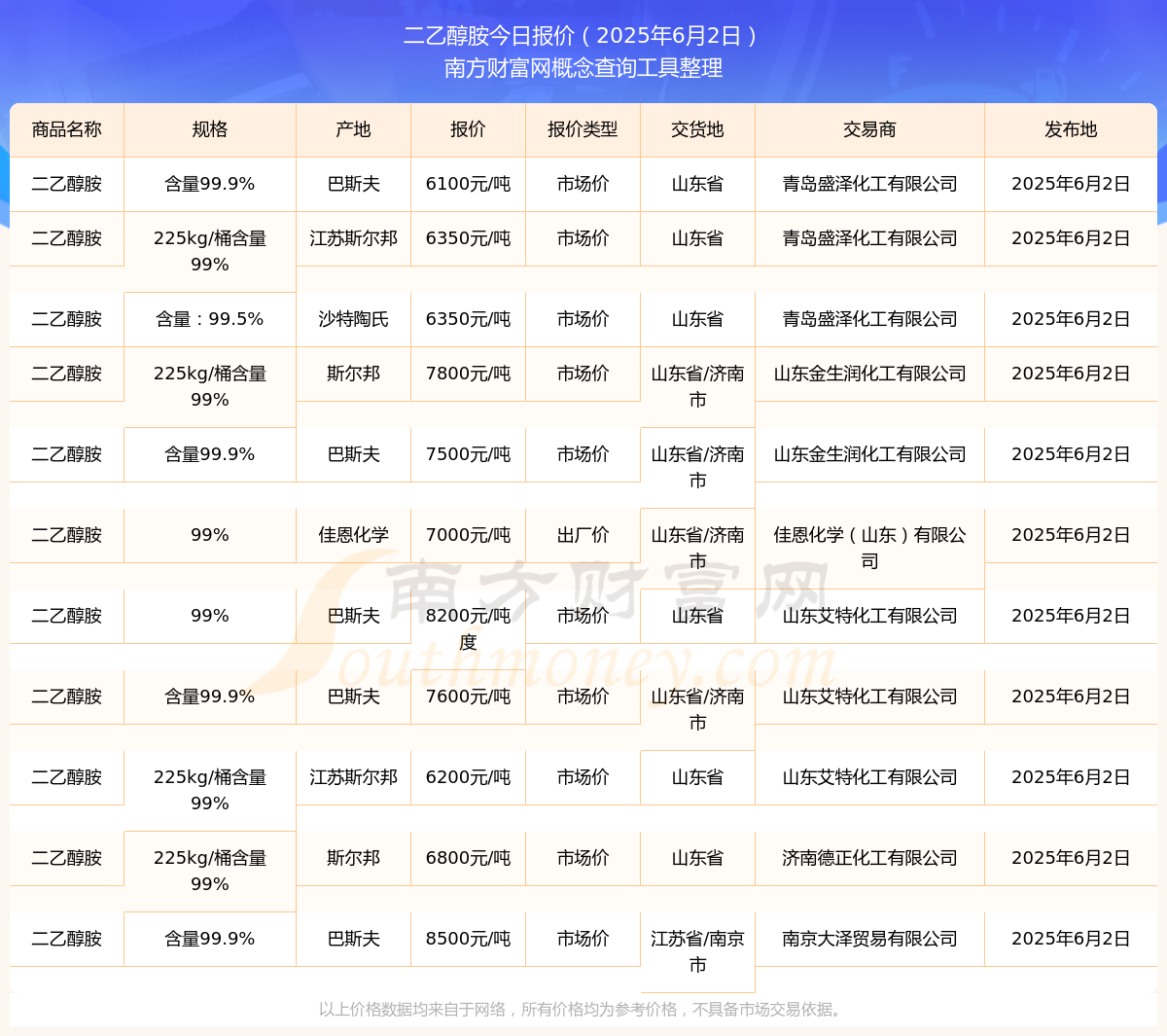Image resolution: width=1167 pixels, height=1036 pixels.
Task: Click the title 二乙醇胺今日报价（2025年6月2日）
Action: (583, 36)
